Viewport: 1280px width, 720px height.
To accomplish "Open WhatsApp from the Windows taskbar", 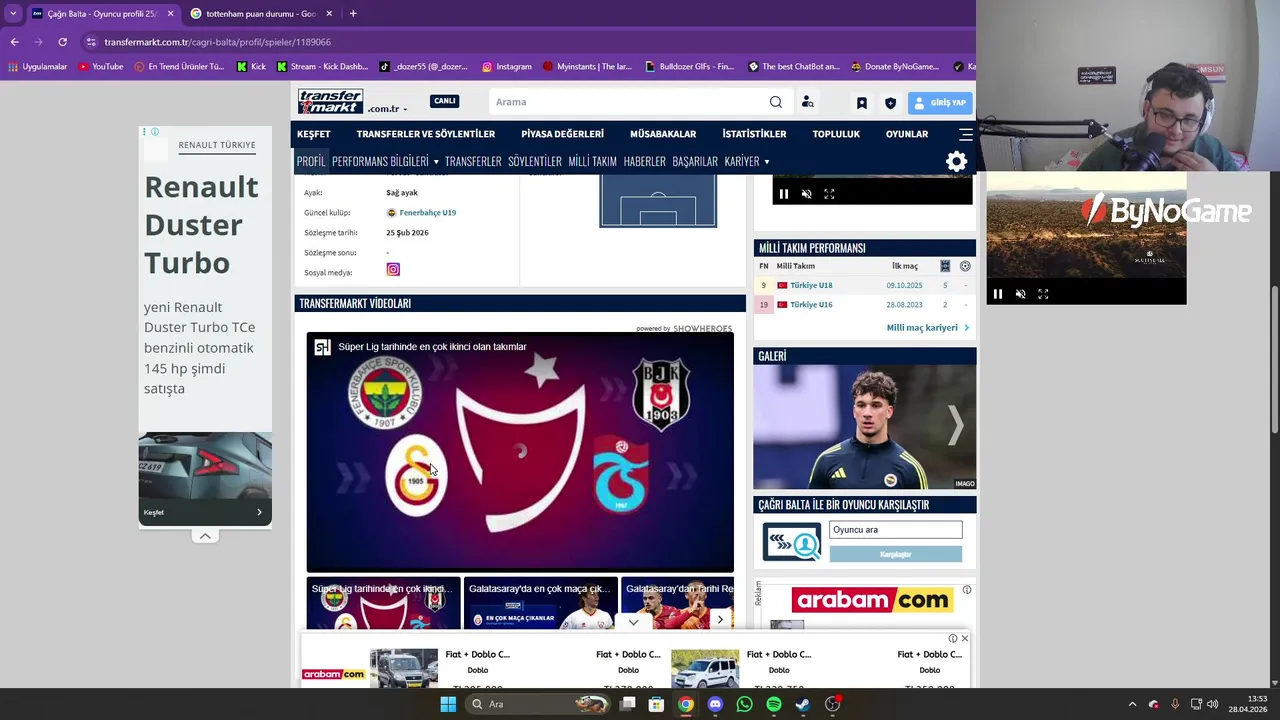I will 744,704.
